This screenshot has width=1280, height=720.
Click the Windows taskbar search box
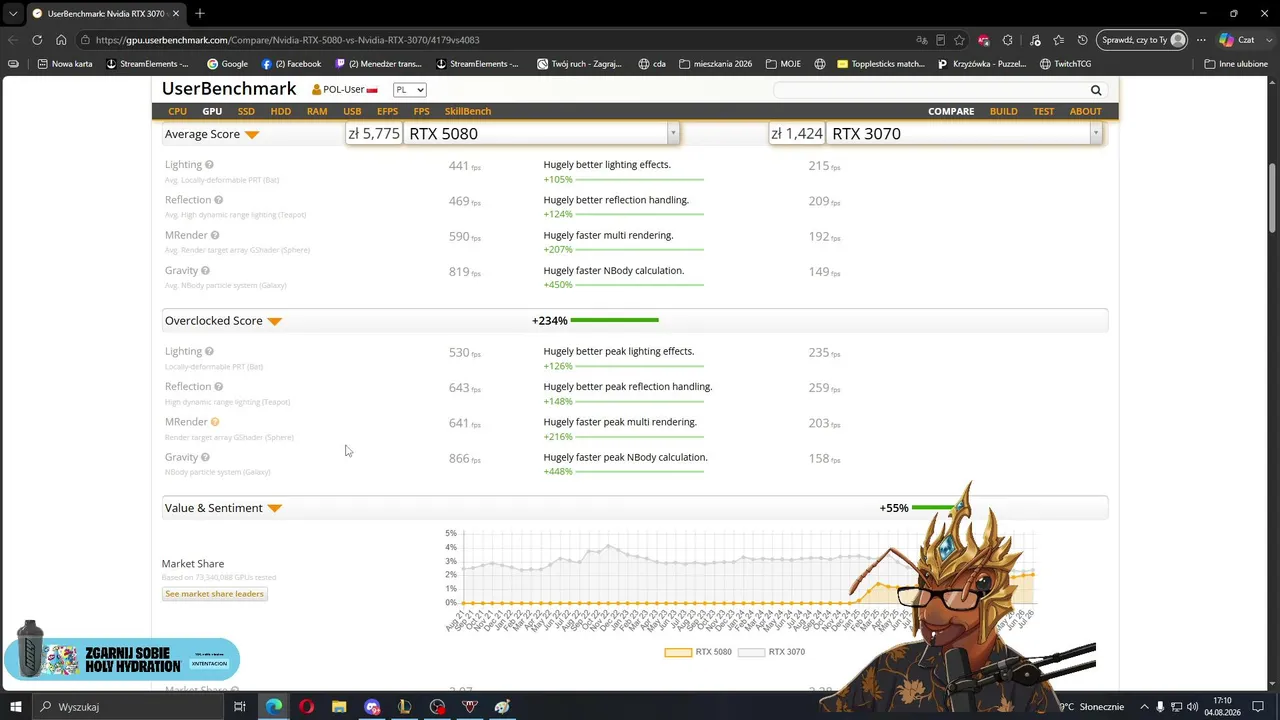click(x=126, y=707)
